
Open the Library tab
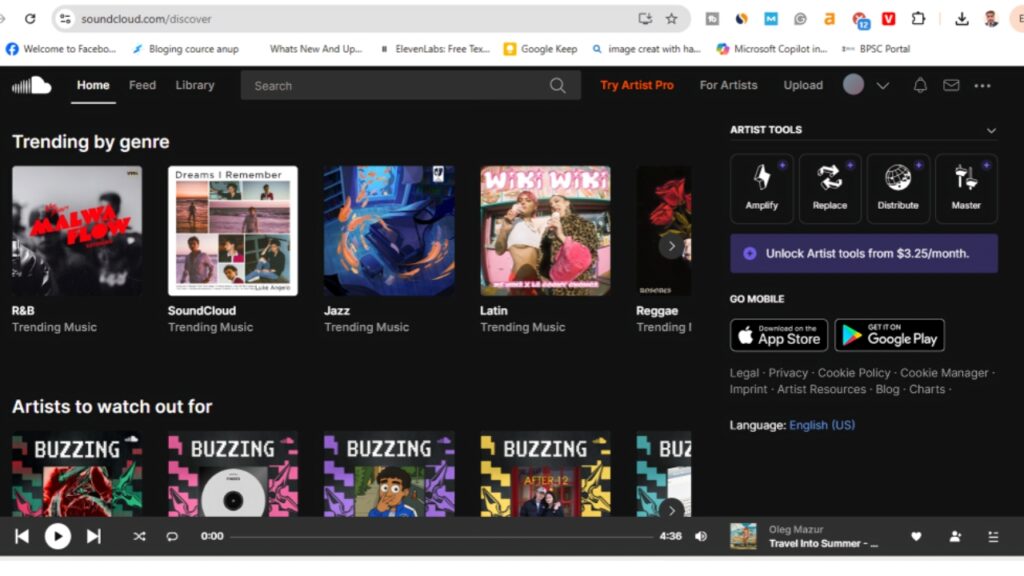[x=195, y=85]
